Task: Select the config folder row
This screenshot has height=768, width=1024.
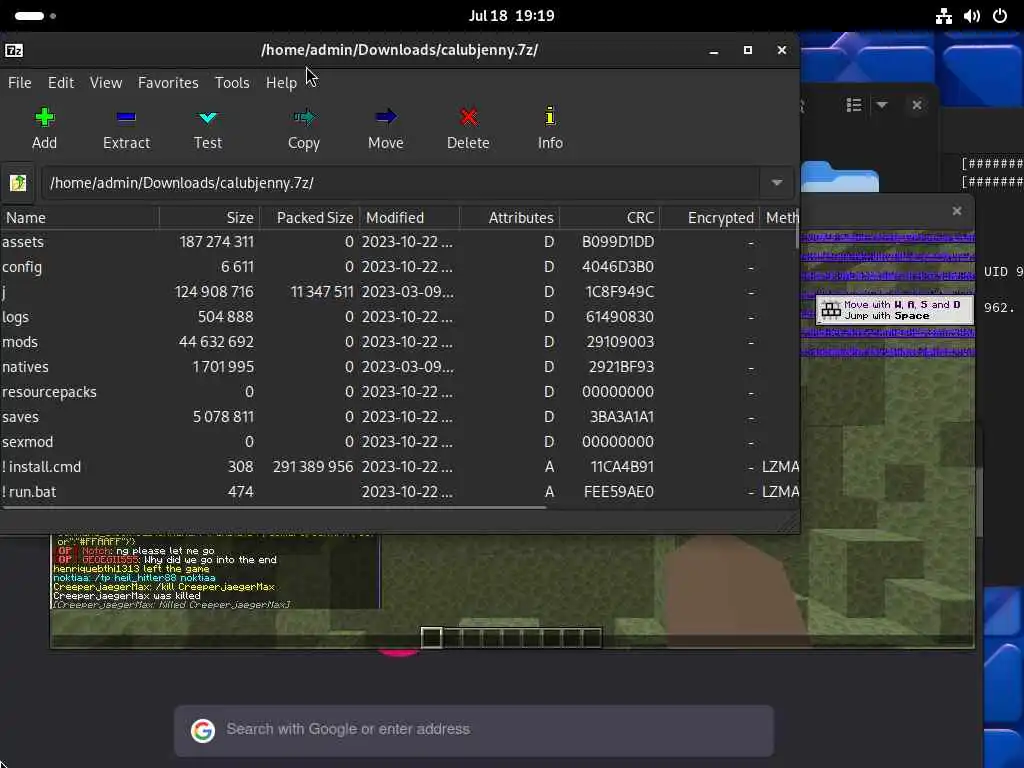Action: (400, 267)
